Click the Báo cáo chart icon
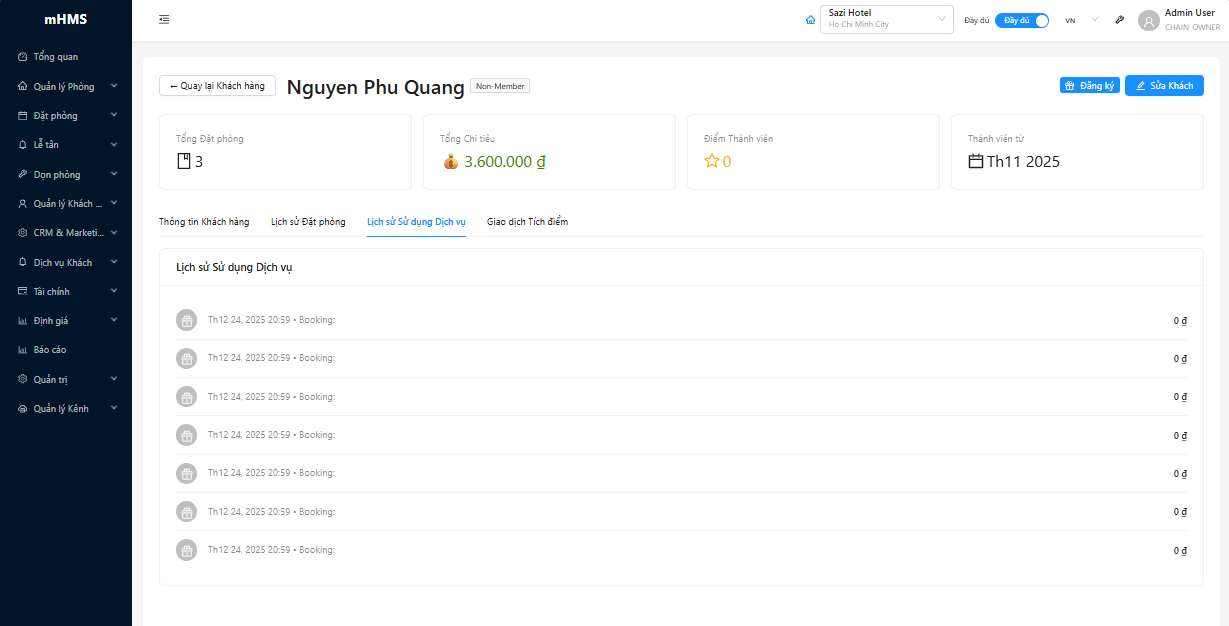The height and width of the screenshot is (626, 1229). tap(23, 350)
